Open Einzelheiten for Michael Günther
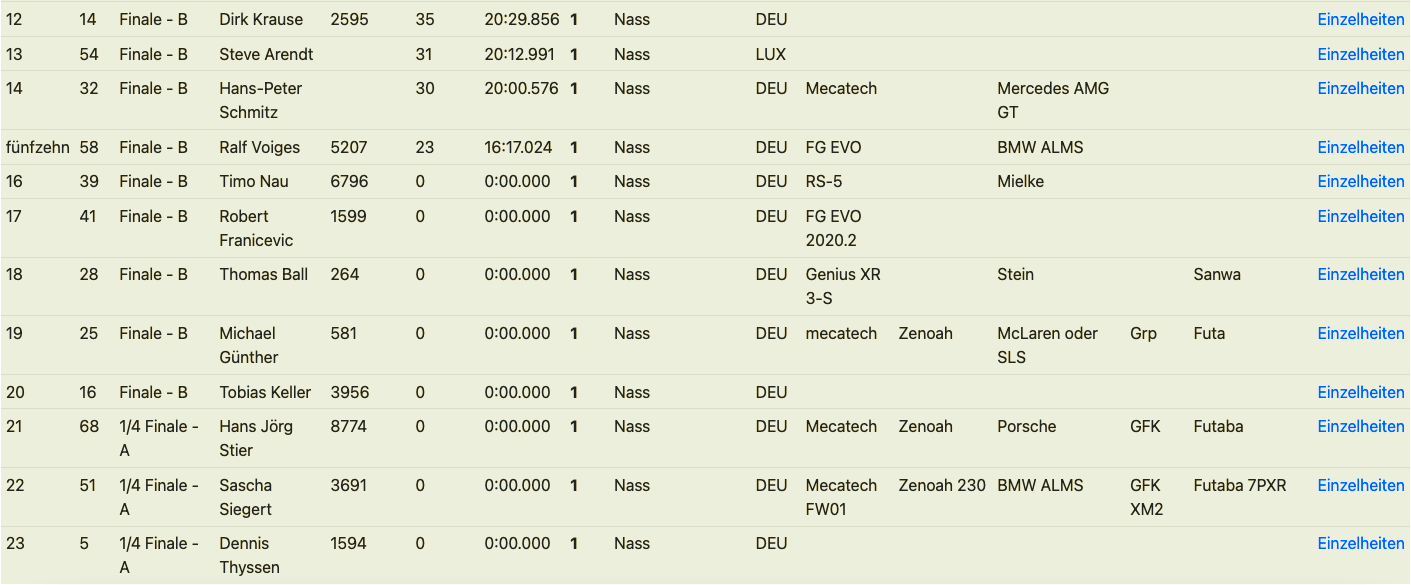1411x585 pixels. (1360, 333)
